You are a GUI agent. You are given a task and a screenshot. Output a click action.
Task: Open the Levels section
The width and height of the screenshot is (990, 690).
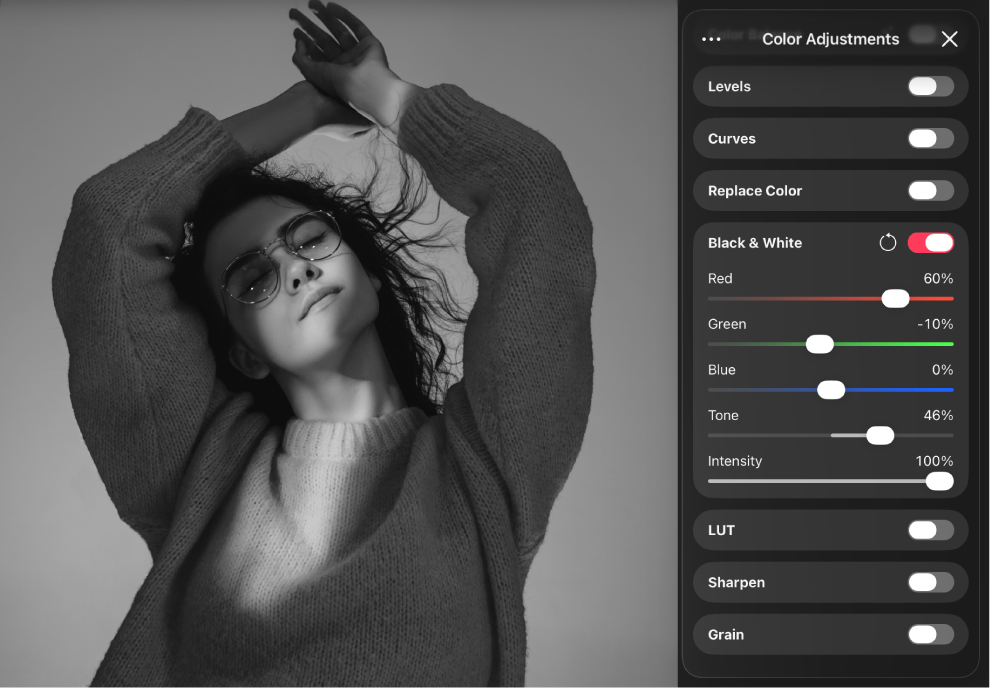tap(729, 86)
